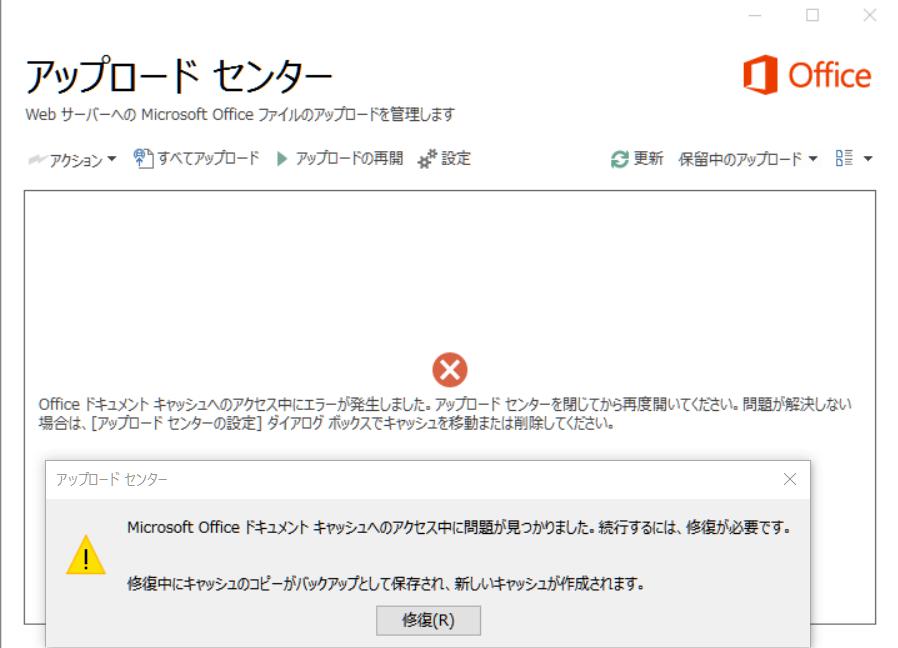Close the アップロード センター warning dialog
898x648 pixels.
(x=790, y=479)
